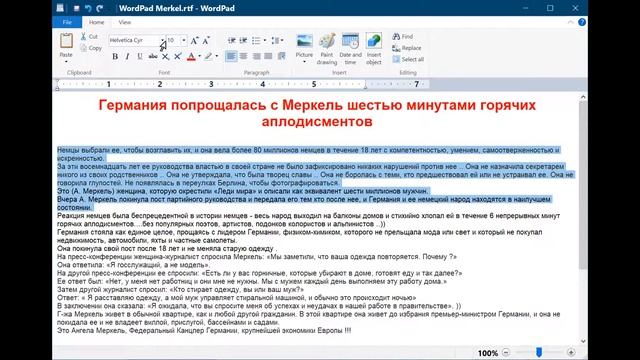The image size is (640, 360).
Task: Open line spacing dropdown arrow
Action: pos(282,40)
